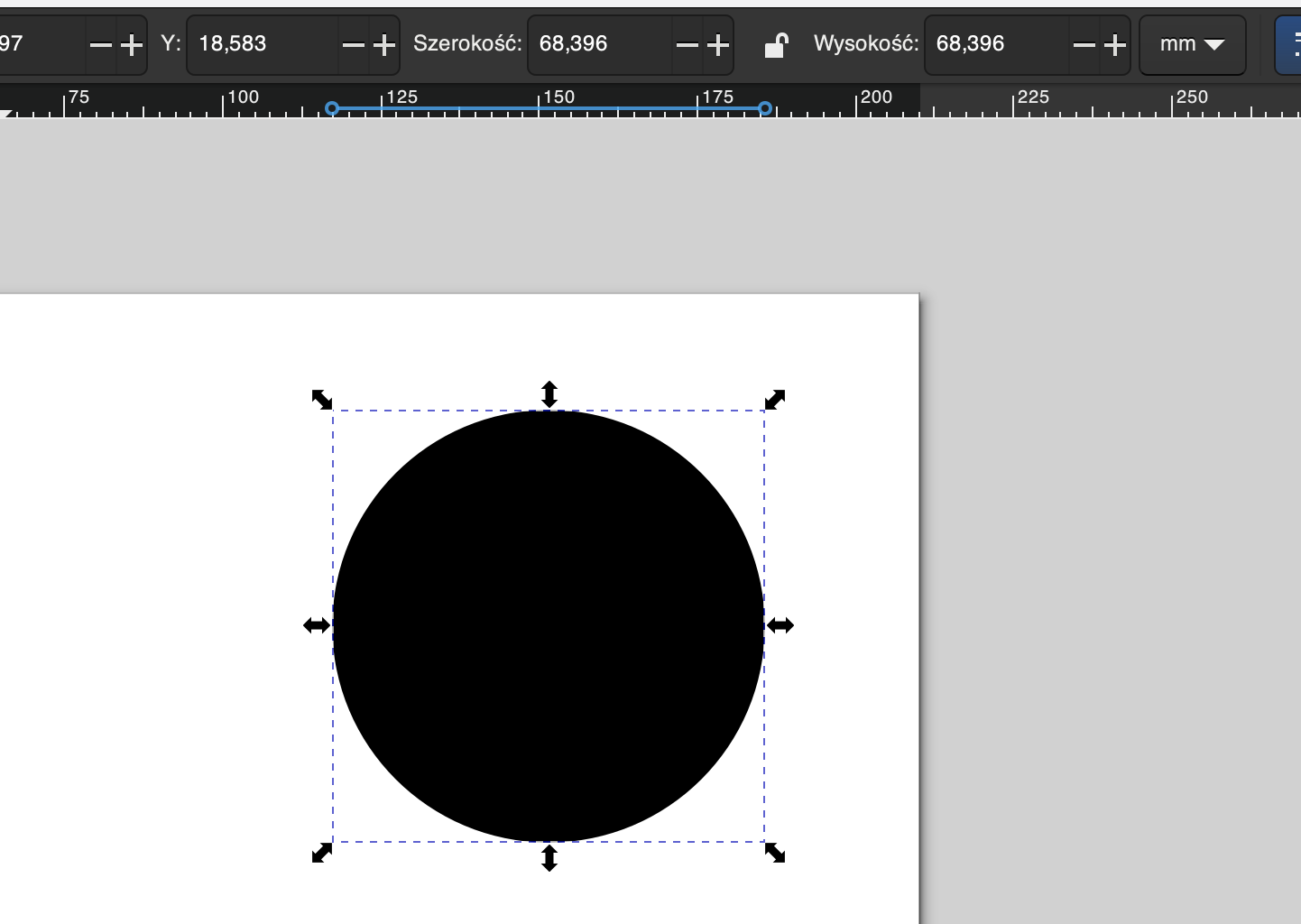Click the top-right diagonal scale handle
Screen dimensions: 1301x924
point(774,400)
